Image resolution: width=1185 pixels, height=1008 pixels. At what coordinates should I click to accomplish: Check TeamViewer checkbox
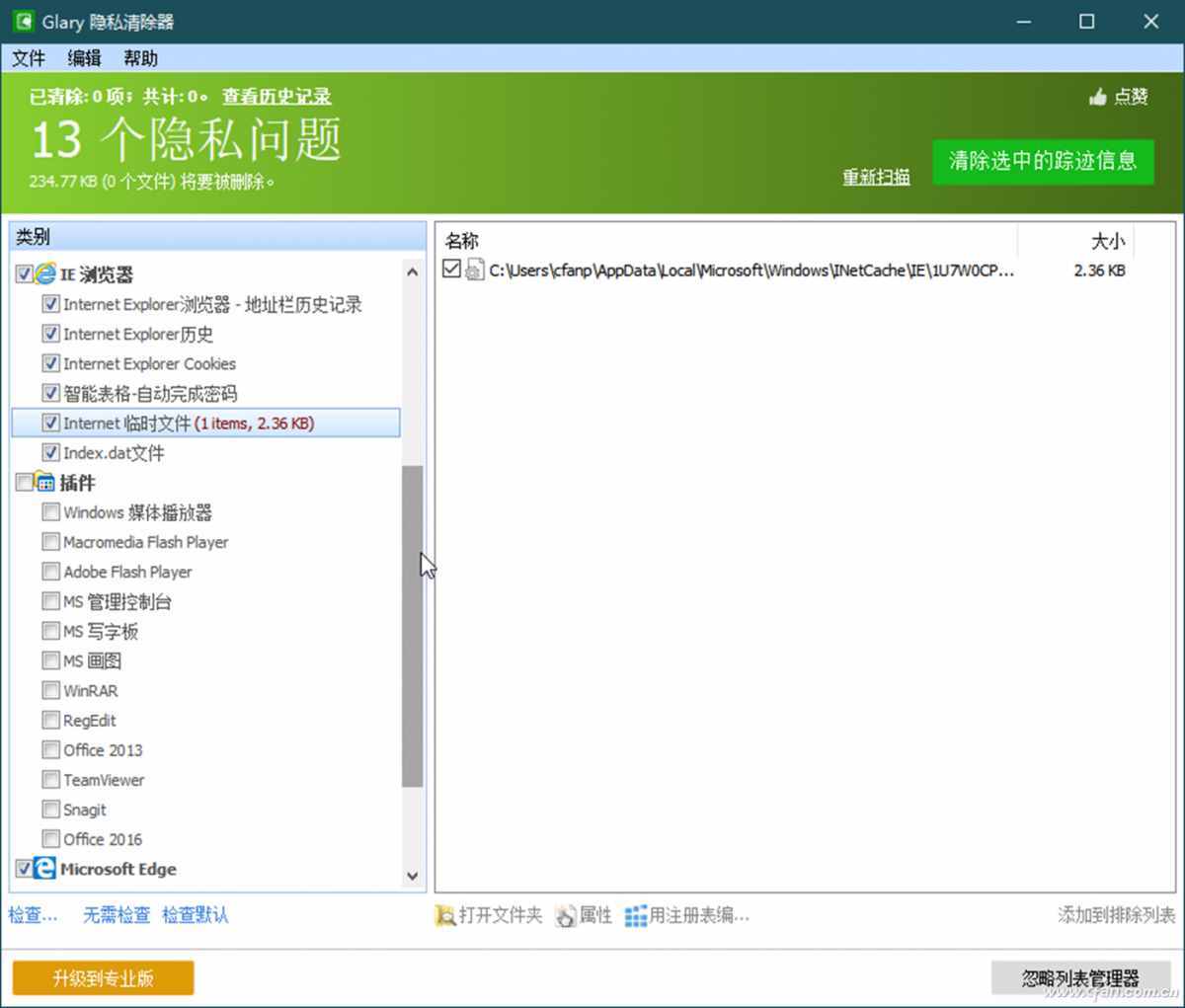51,779
